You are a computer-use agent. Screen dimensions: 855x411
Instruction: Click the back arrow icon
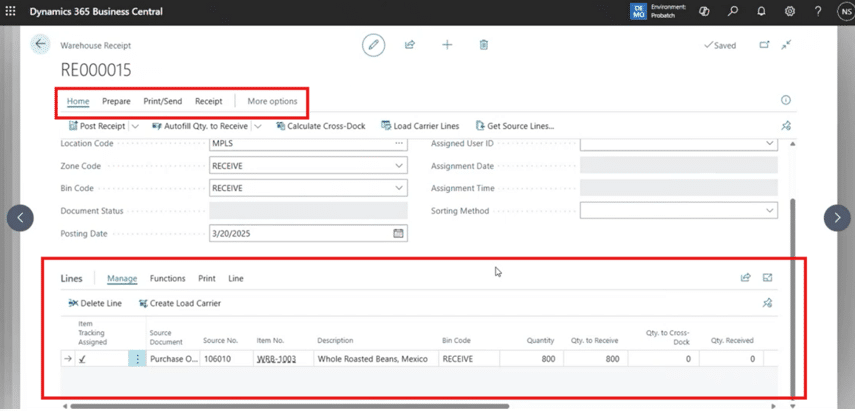(x=41, y=44)
